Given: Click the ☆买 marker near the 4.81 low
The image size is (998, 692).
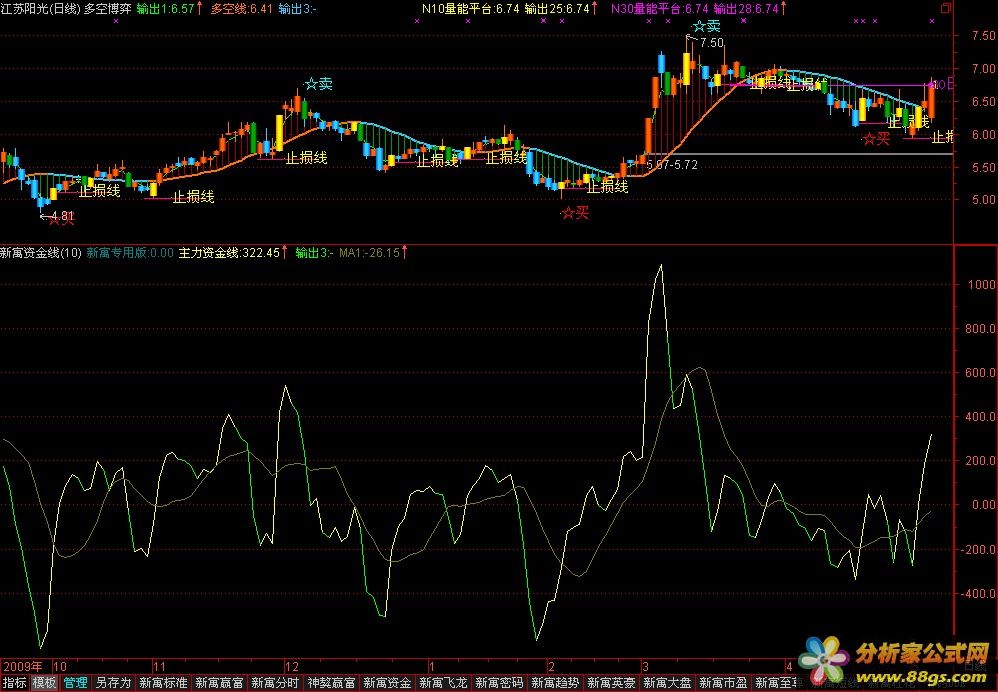Looking at the screenshot, I should (x=62, y=220).
